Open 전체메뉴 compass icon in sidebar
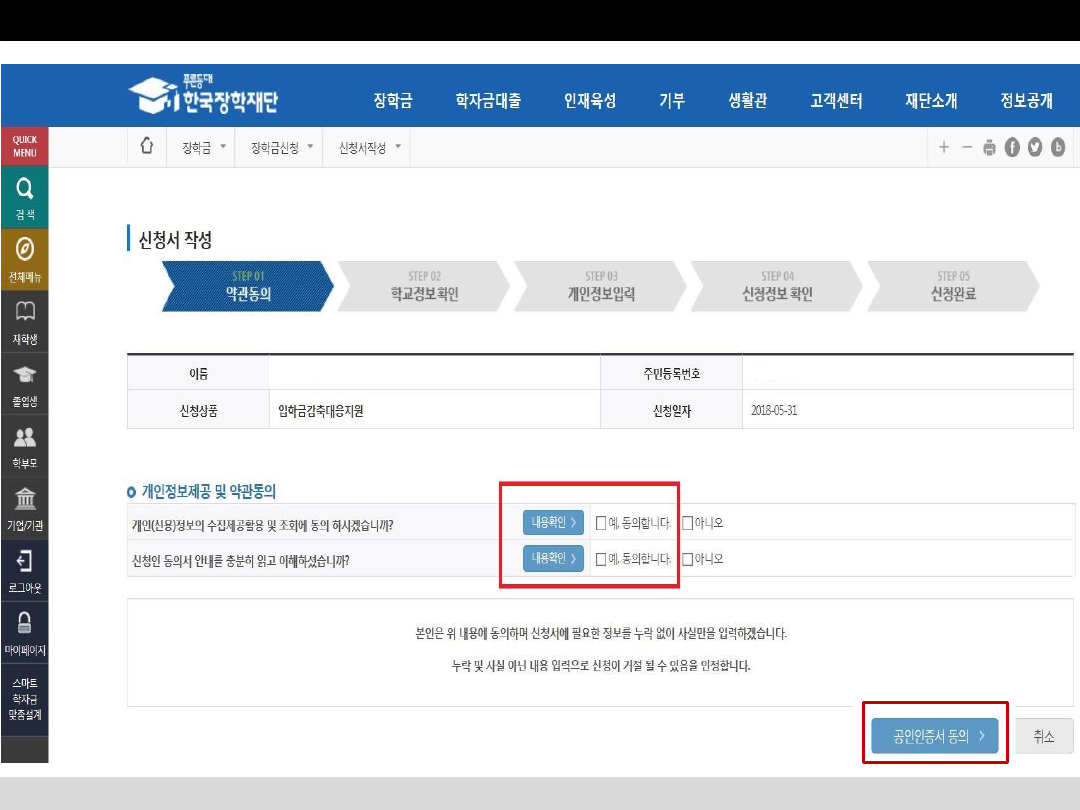 pyautogui.click(x=25, y=249)
